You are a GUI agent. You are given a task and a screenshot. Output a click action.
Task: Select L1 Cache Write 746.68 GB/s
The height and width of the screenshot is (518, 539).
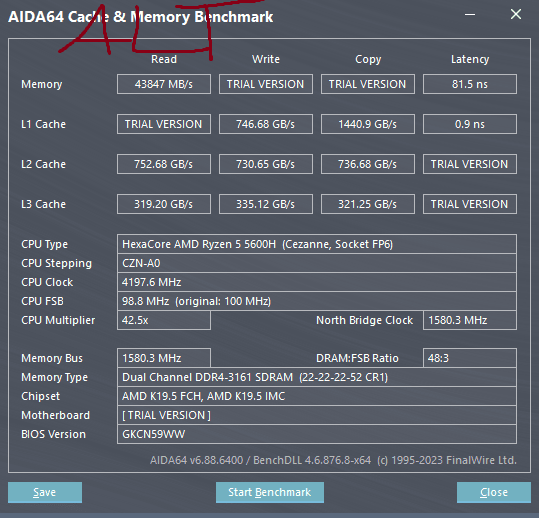click(266, 124)
